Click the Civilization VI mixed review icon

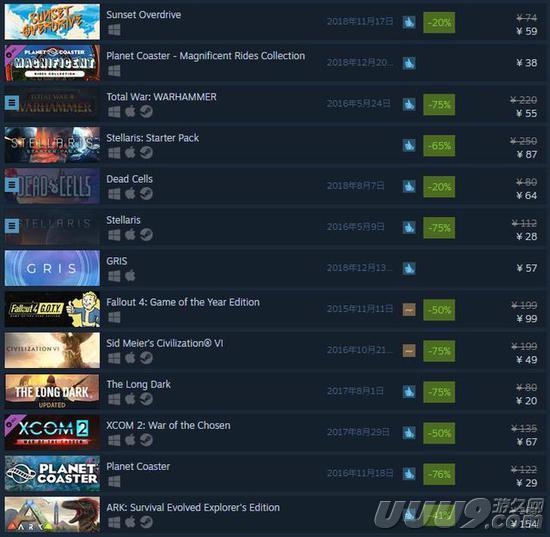pos(409,350)
